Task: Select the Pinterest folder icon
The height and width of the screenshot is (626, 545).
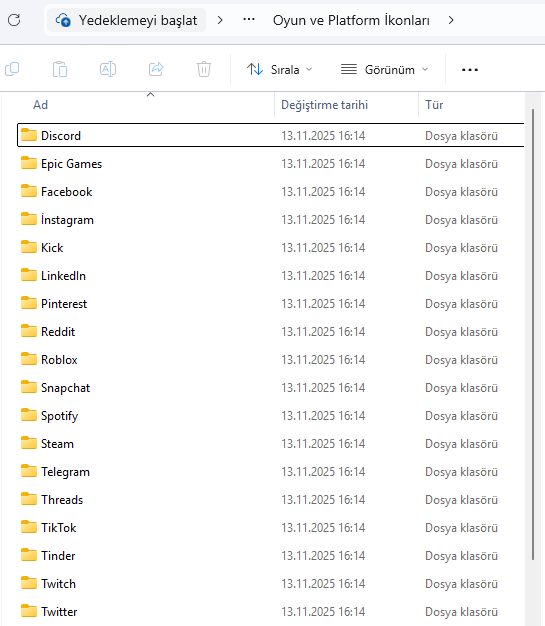Action: coord(29,303)
